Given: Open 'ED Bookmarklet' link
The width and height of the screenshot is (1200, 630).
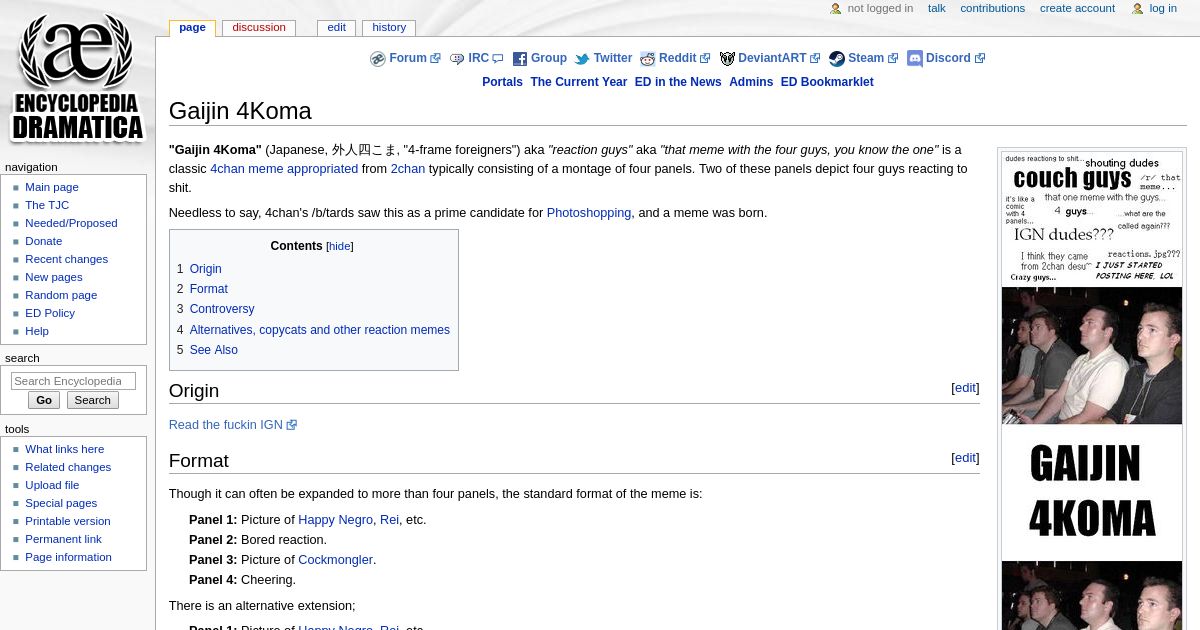Looking at the screenshot, I should click(827, 82).
